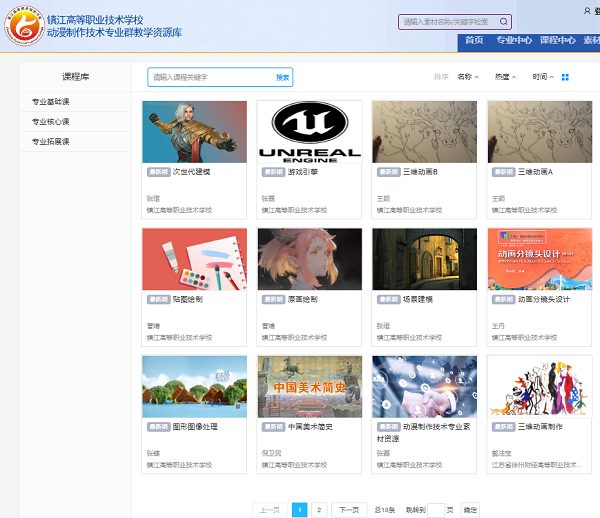Open 动画分镜头设计 course thumbnail
600x518 pixels.
coord(540,259)
